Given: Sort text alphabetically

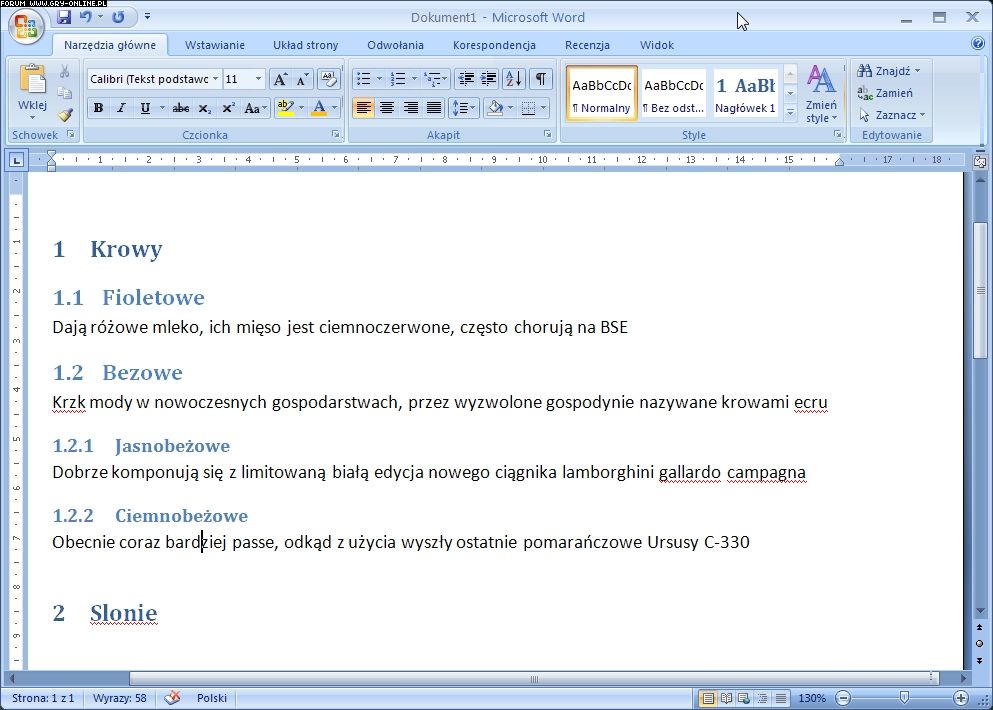Looking at the screenshot, I should [x=514, y=79].
